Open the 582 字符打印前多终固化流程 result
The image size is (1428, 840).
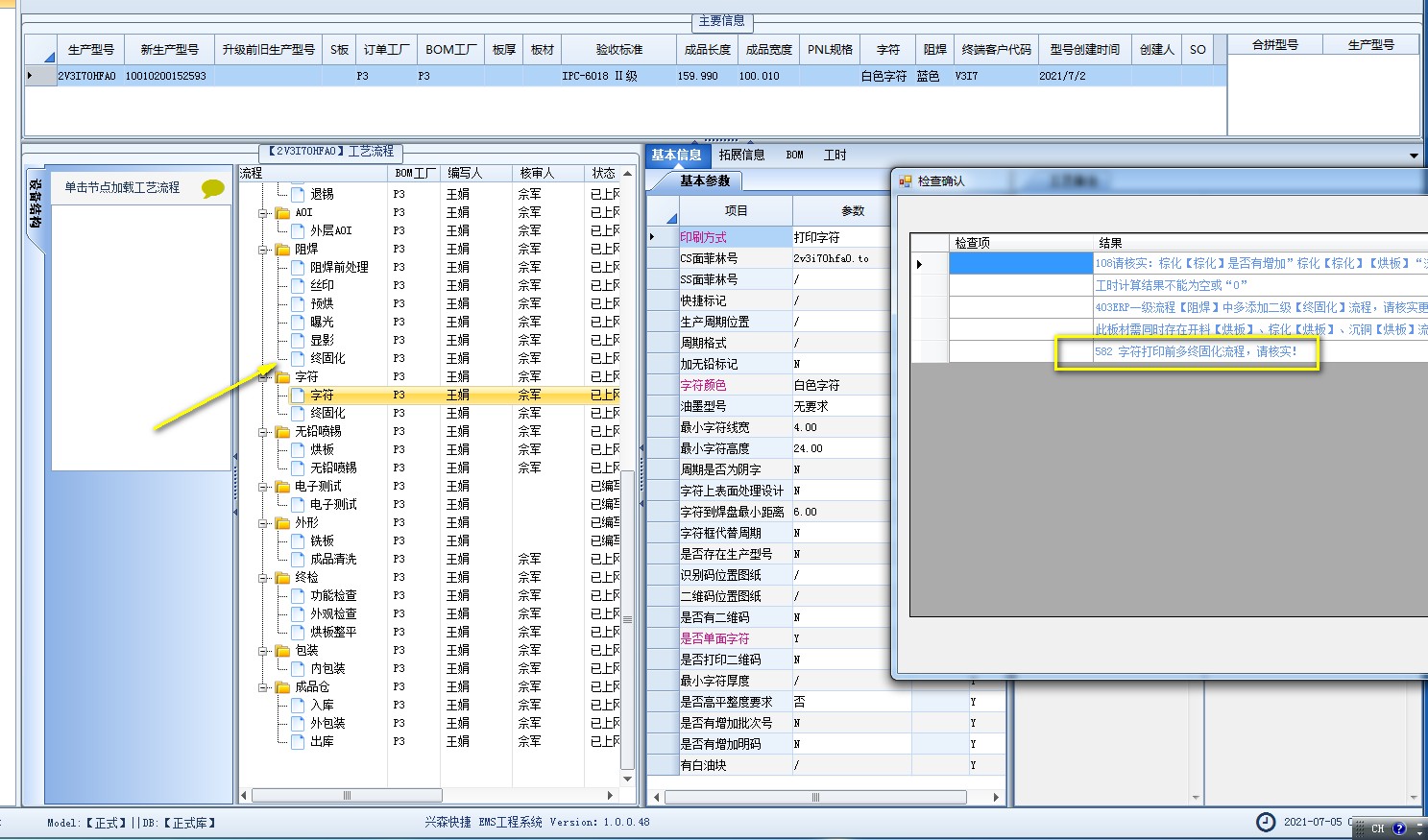pos(1196,351)
